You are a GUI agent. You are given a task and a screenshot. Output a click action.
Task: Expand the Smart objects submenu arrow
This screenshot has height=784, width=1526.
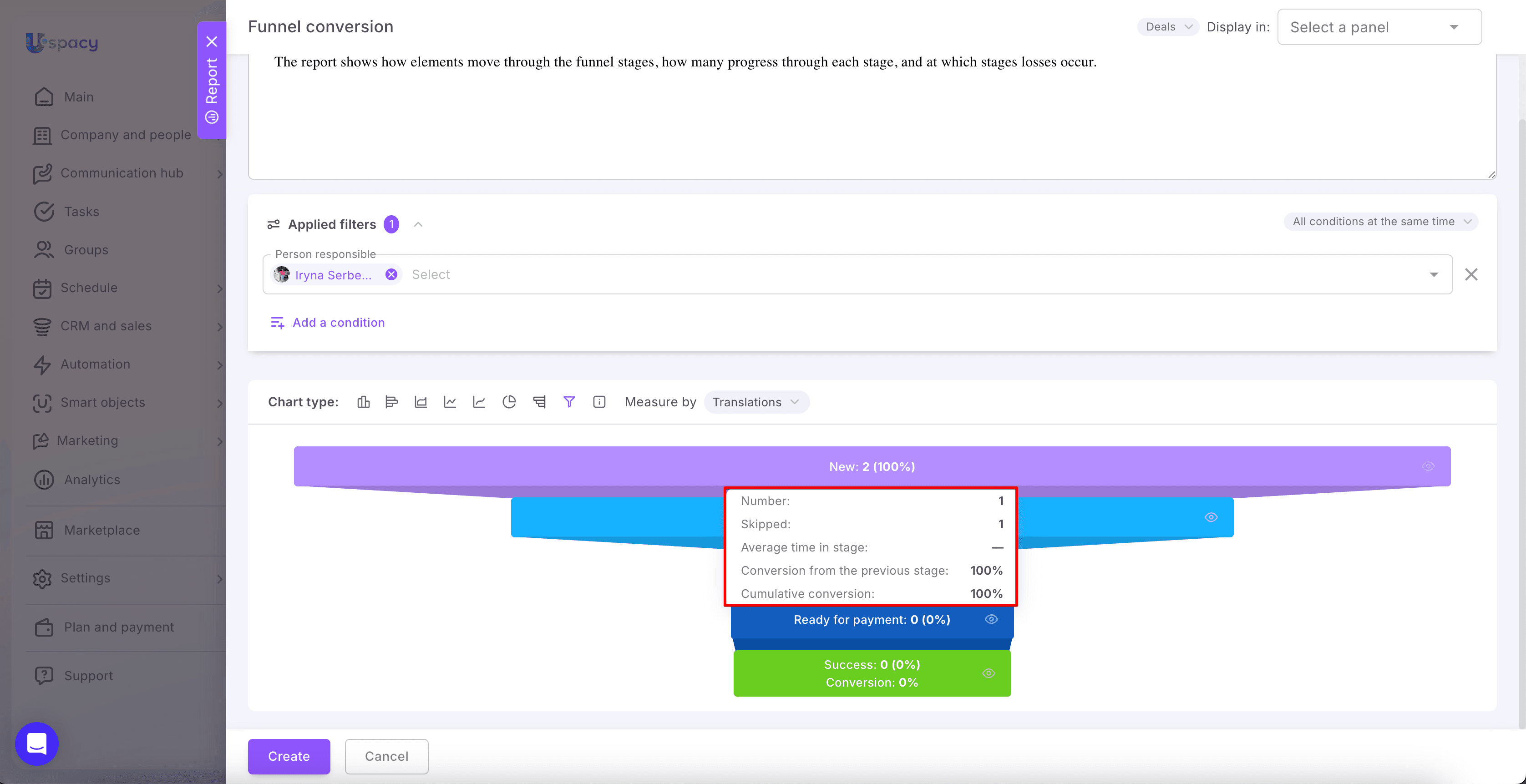point(219,403)
